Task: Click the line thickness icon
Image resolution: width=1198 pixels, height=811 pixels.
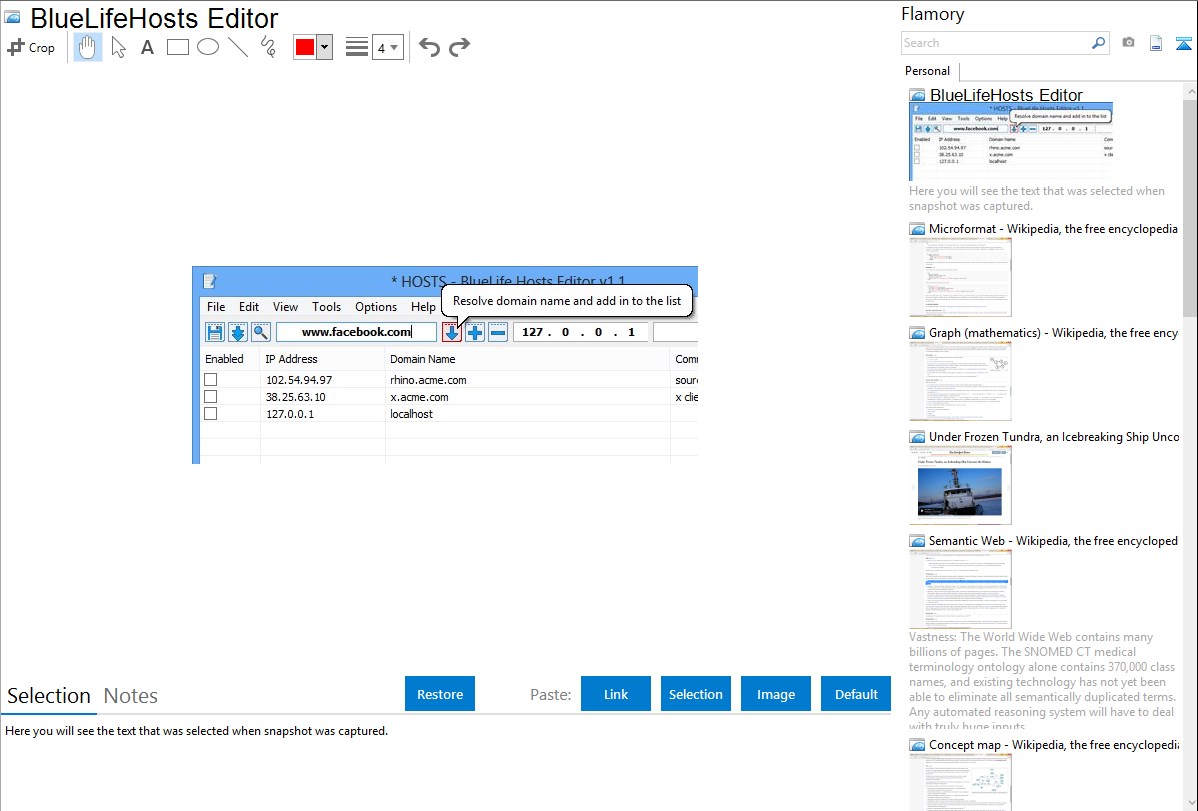Action: click(357, 47)
